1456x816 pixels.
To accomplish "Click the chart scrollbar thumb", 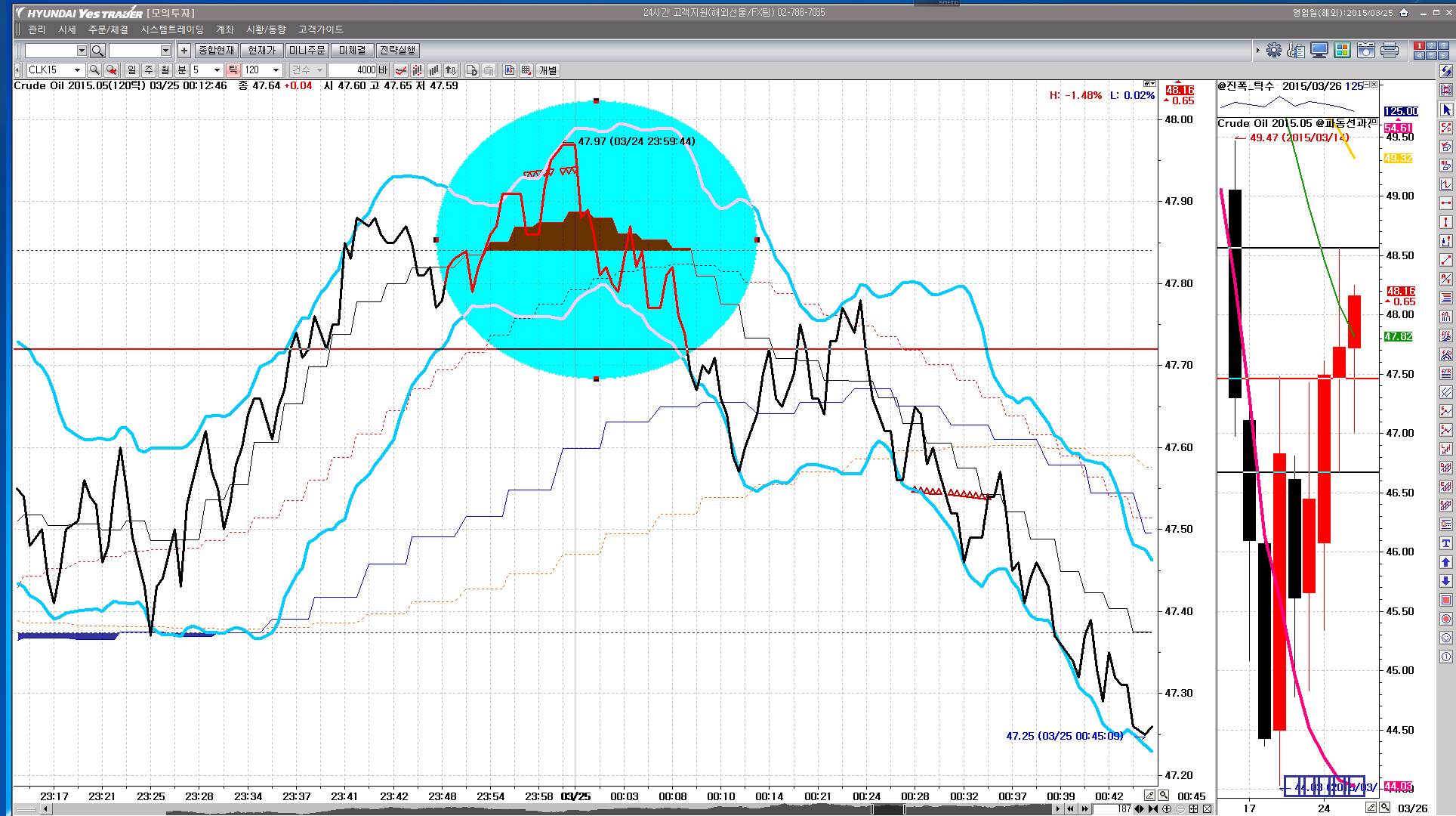I will (887, 809).
